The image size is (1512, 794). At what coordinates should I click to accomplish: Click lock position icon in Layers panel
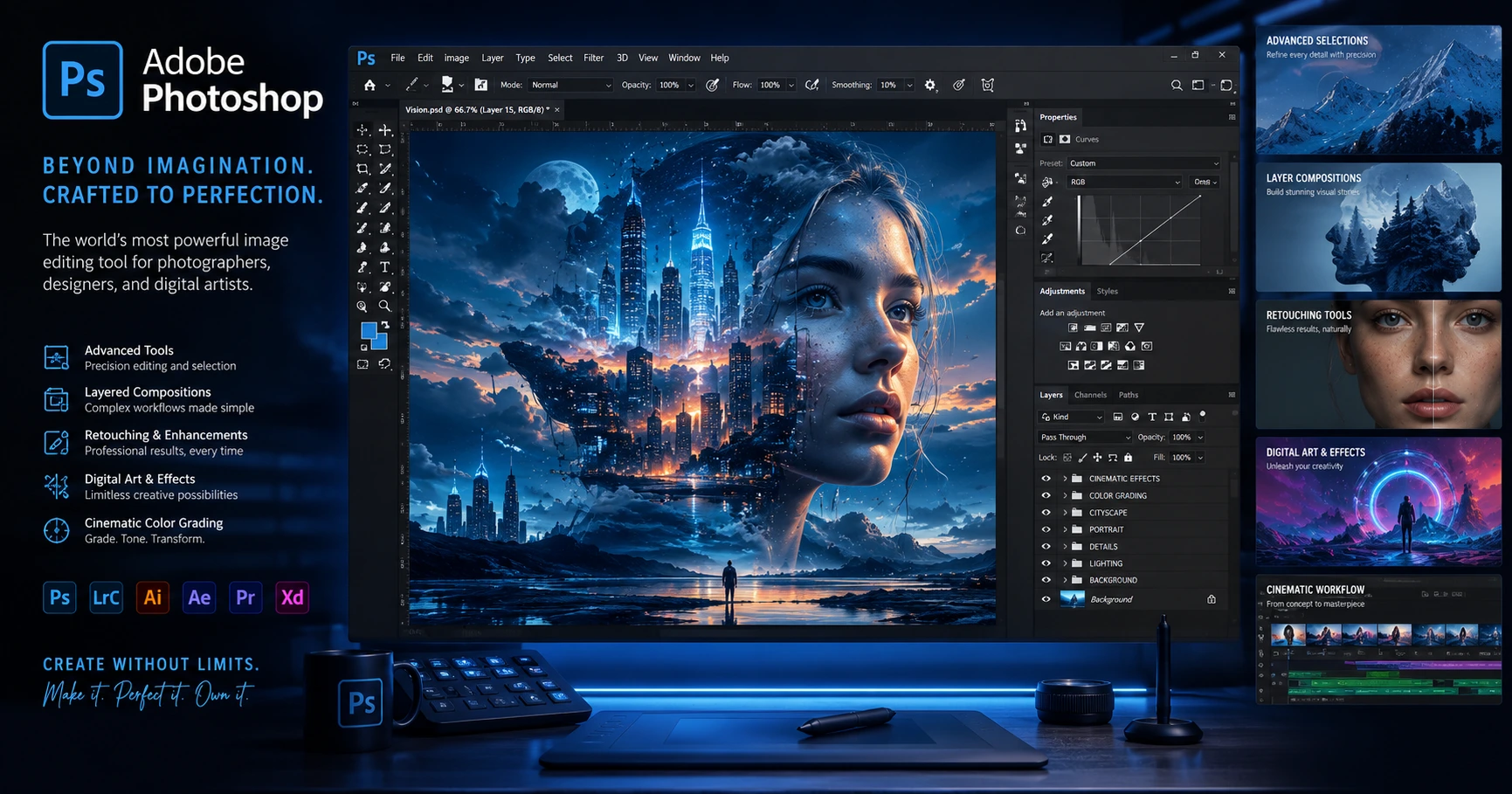click(x=1097, y=458)
